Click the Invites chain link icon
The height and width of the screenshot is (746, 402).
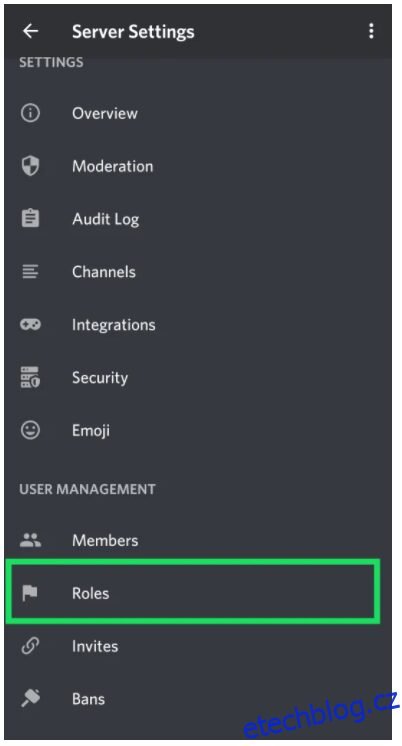point(30,646)
